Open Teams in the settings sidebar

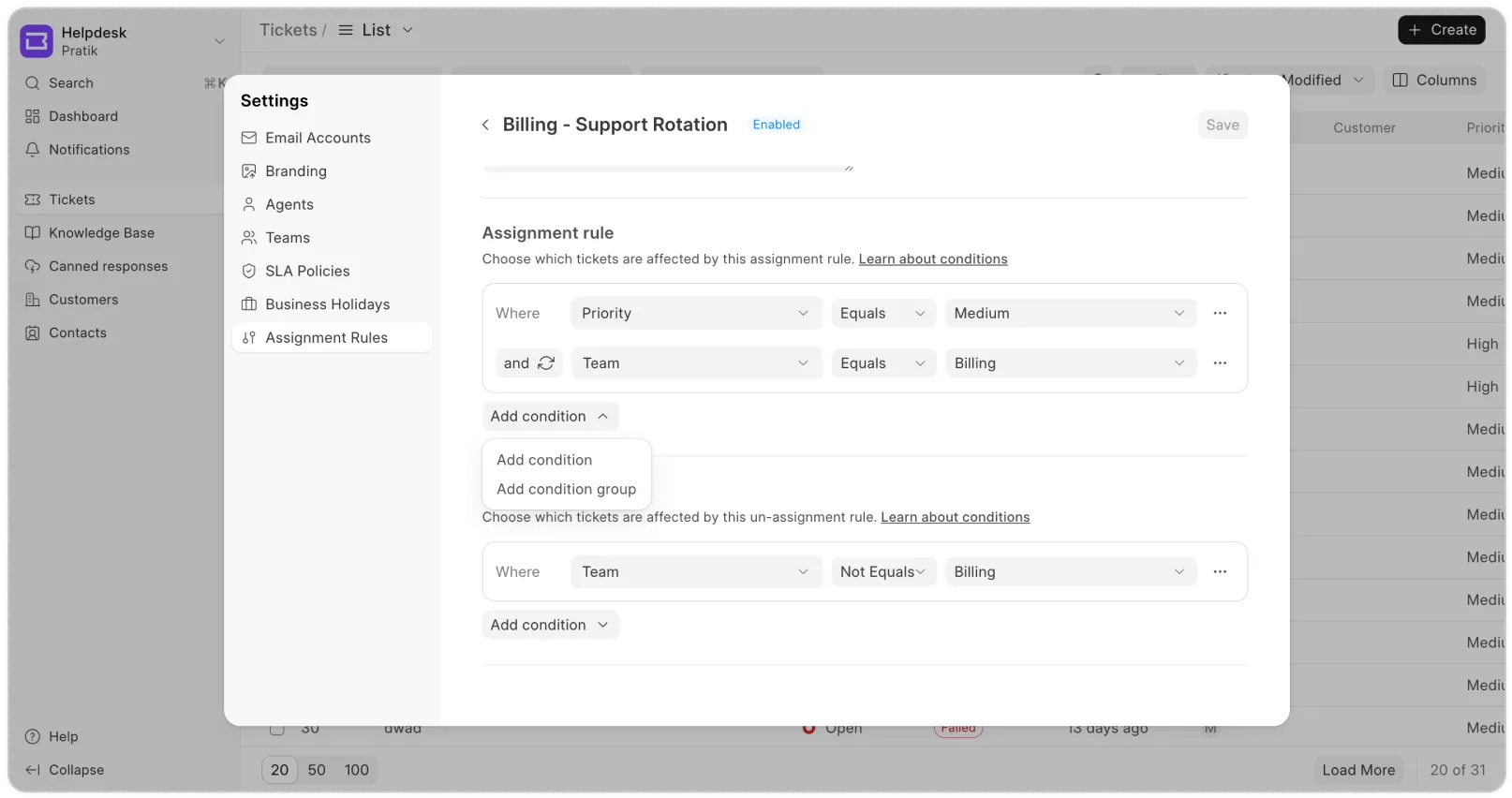point(288,238)
